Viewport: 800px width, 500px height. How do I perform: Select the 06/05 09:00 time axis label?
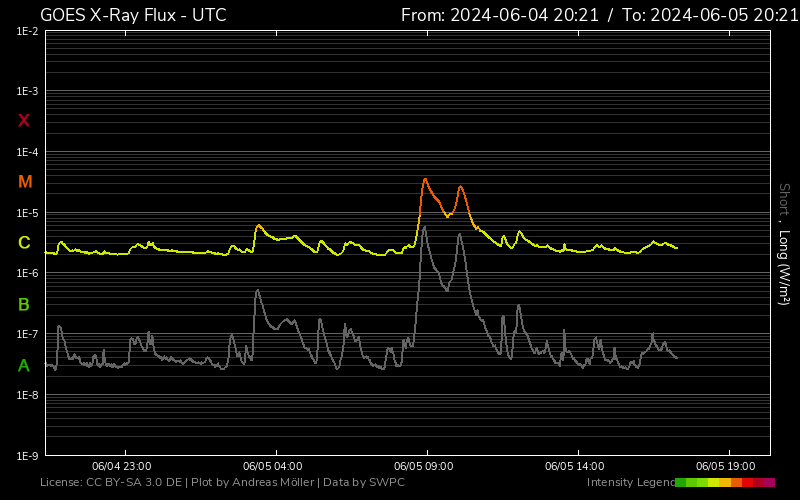[x=424, y=466]
